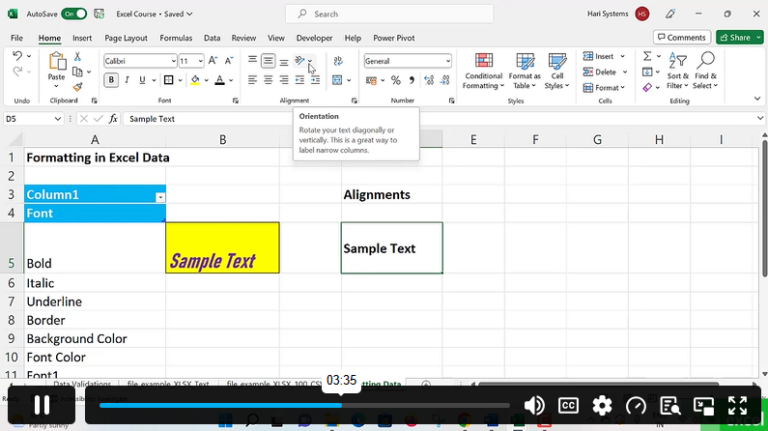Toggle Middle Align vertical alignment
Viewport: 768px width, 431px height.
coord(268,61)
